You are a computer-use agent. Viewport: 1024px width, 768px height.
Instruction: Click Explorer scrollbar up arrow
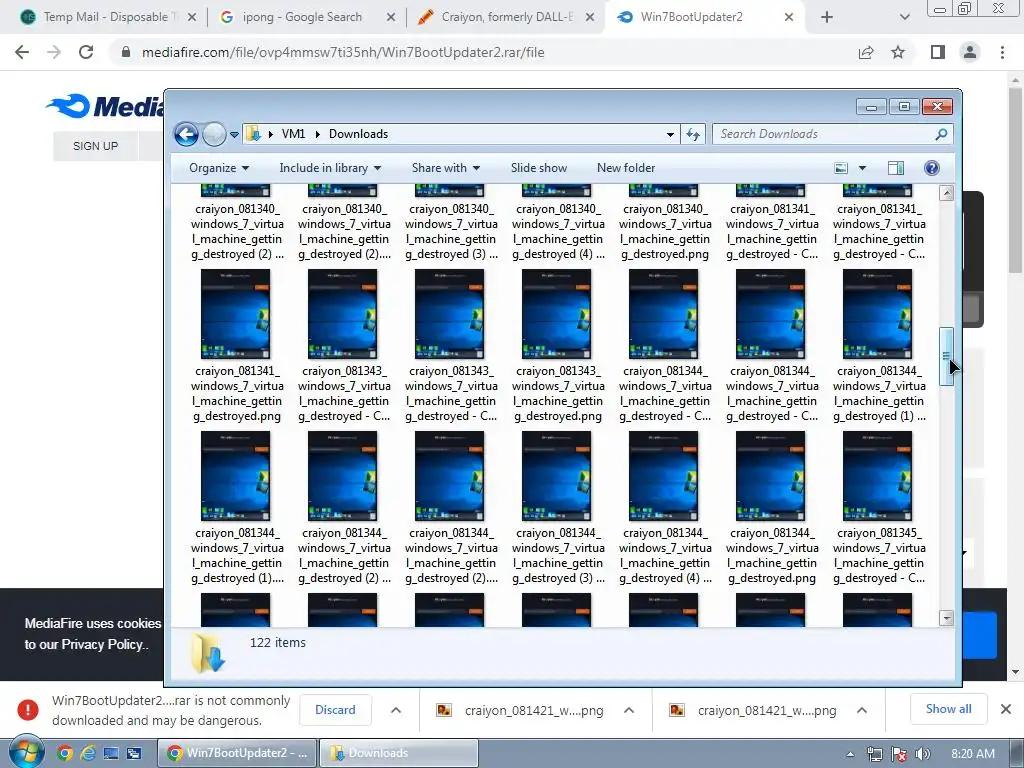coord(946,193)
